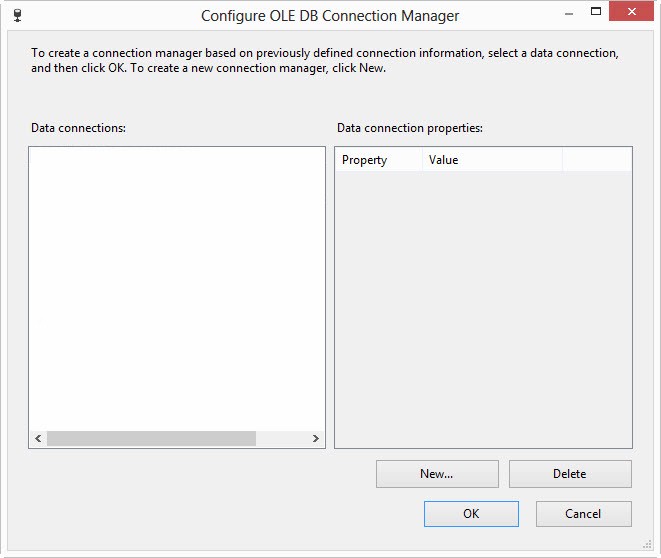
Task: Click the Data connections label
Action: click(78, 128)
